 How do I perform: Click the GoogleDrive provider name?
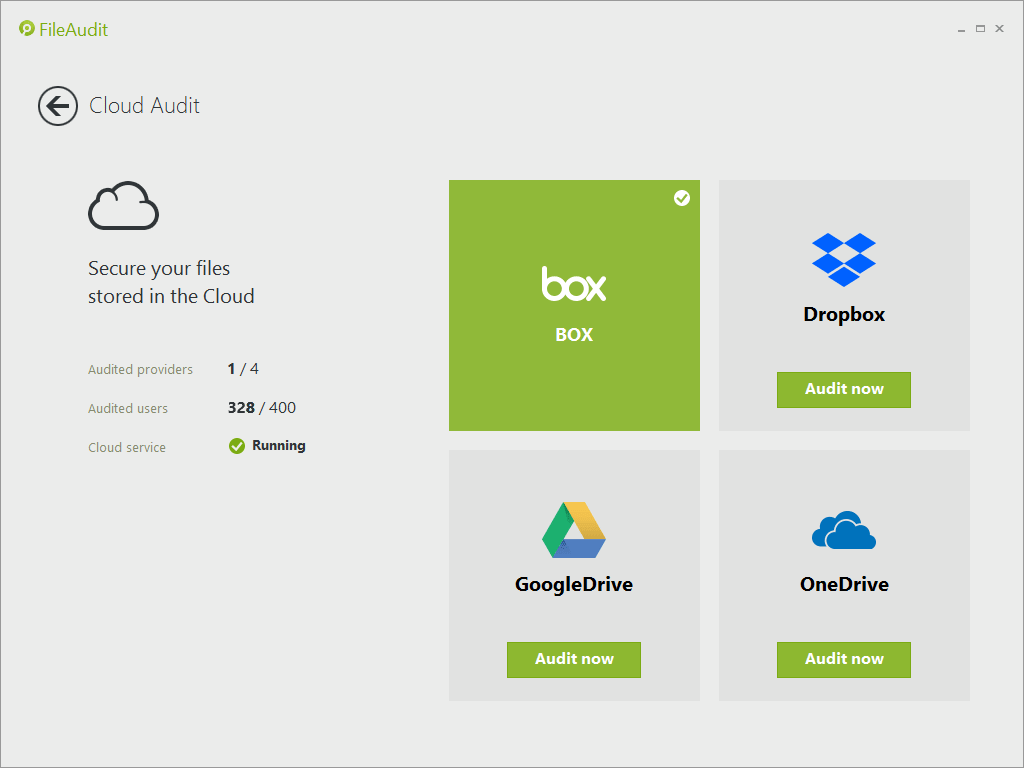pyautogui.click(x=574, y=584)
